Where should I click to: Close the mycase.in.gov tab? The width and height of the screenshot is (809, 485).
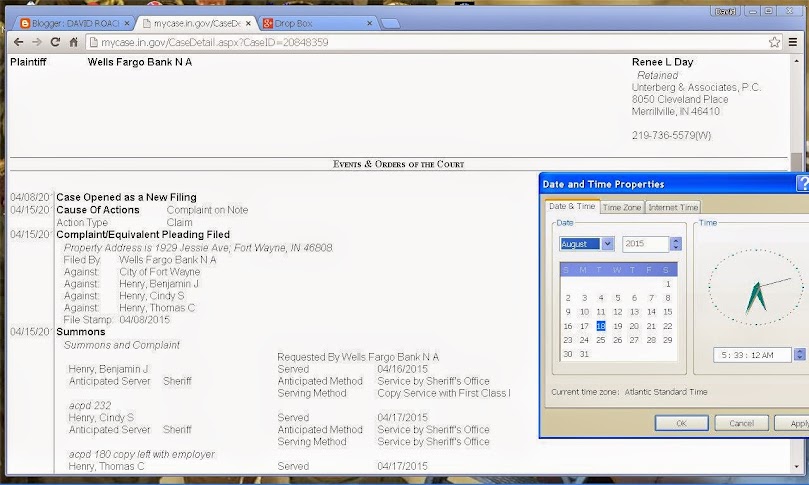248,23
